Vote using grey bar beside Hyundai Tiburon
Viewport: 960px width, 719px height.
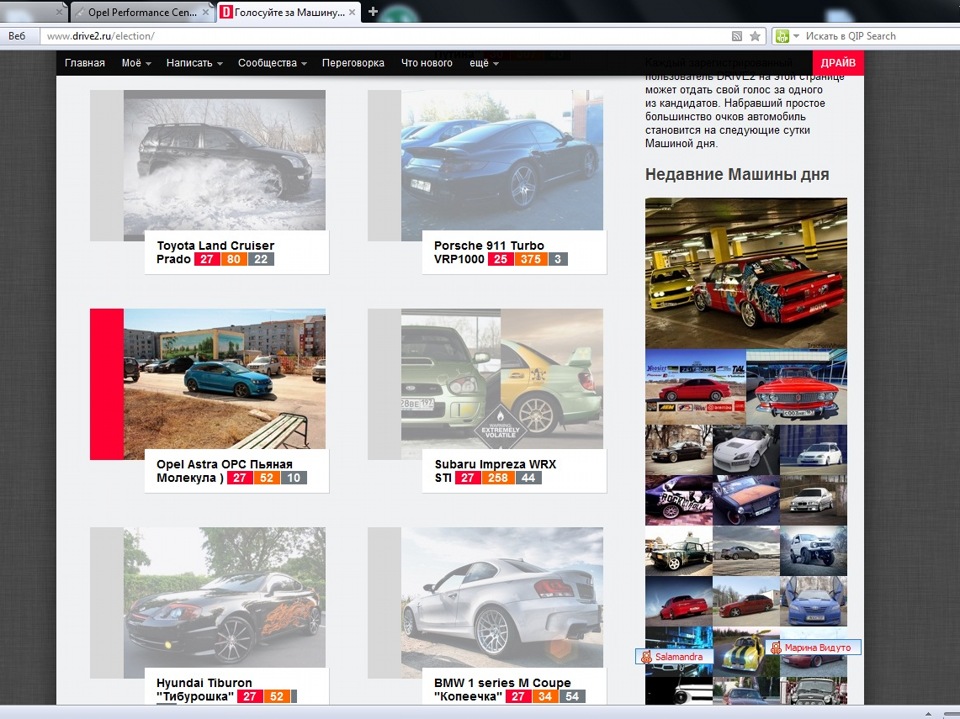pos(107,603)
